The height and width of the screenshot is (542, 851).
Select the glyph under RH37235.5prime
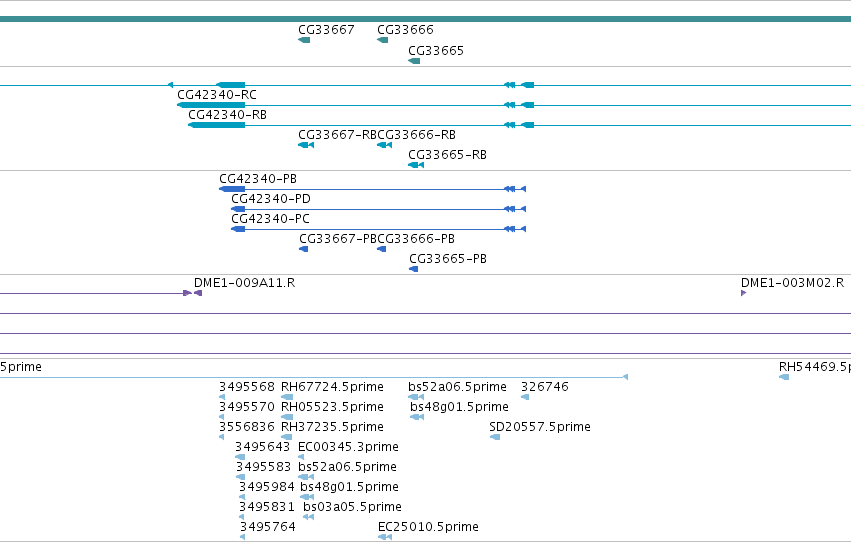pyautogui.click(x=287, y=438)
